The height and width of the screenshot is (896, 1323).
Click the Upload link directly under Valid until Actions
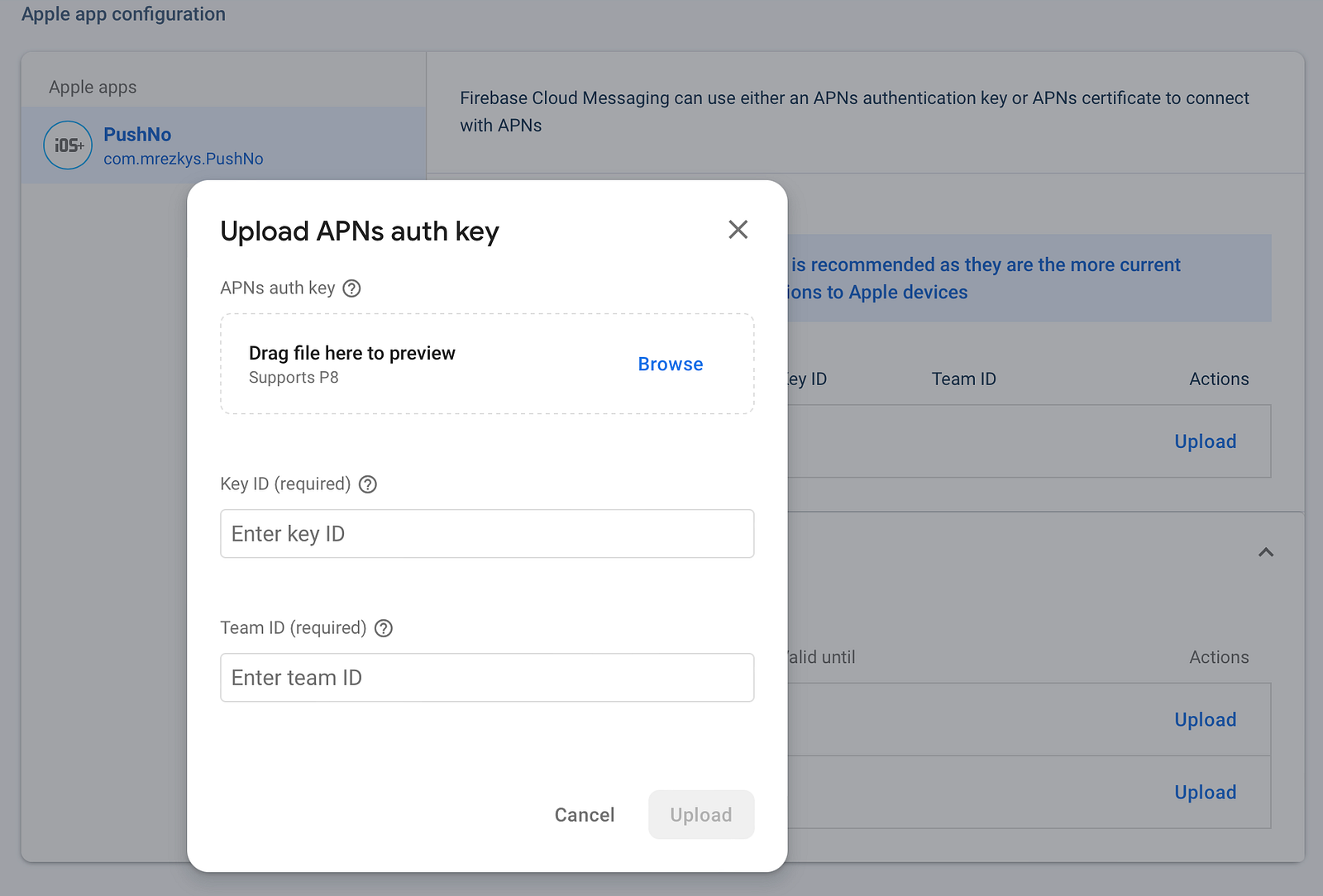coord(1206,720)
